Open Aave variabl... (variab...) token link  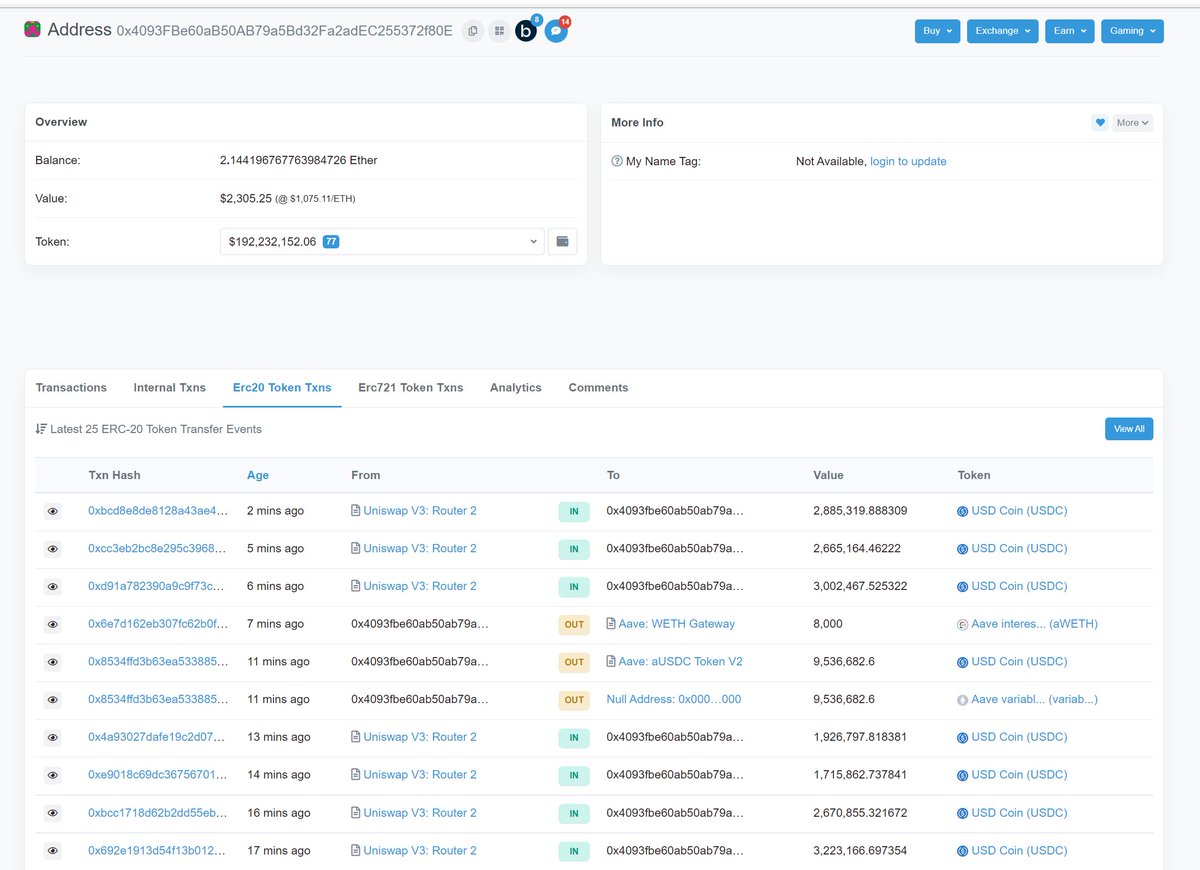[x=1034, y=700]
